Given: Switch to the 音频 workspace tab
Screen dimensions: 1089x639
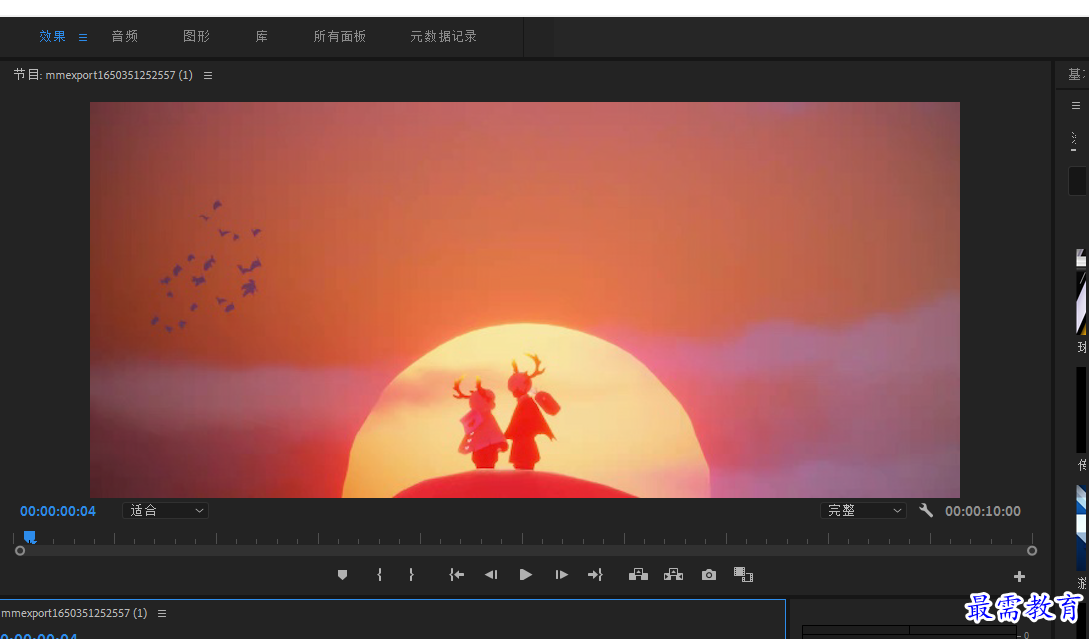Looking at the screenshot, I should point(124,36).
